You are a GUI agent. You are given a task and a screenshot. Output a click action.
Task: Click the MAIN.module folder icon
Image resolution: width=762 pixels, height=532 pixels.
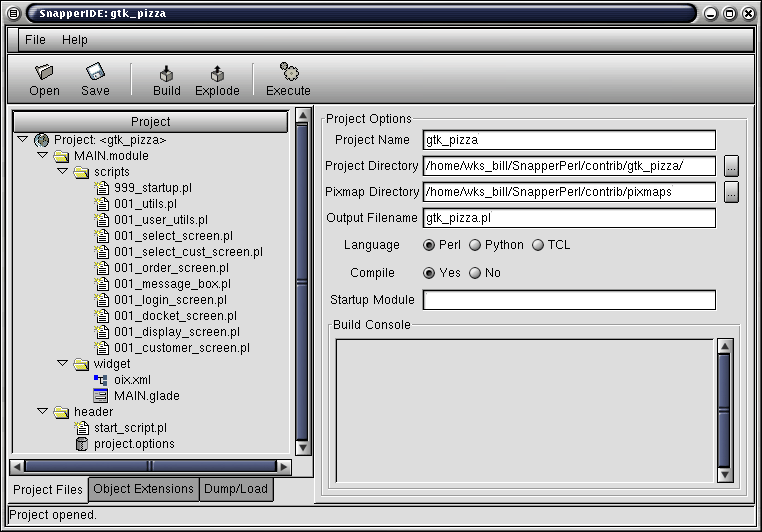pyautogui.click(x=61, y=156)
